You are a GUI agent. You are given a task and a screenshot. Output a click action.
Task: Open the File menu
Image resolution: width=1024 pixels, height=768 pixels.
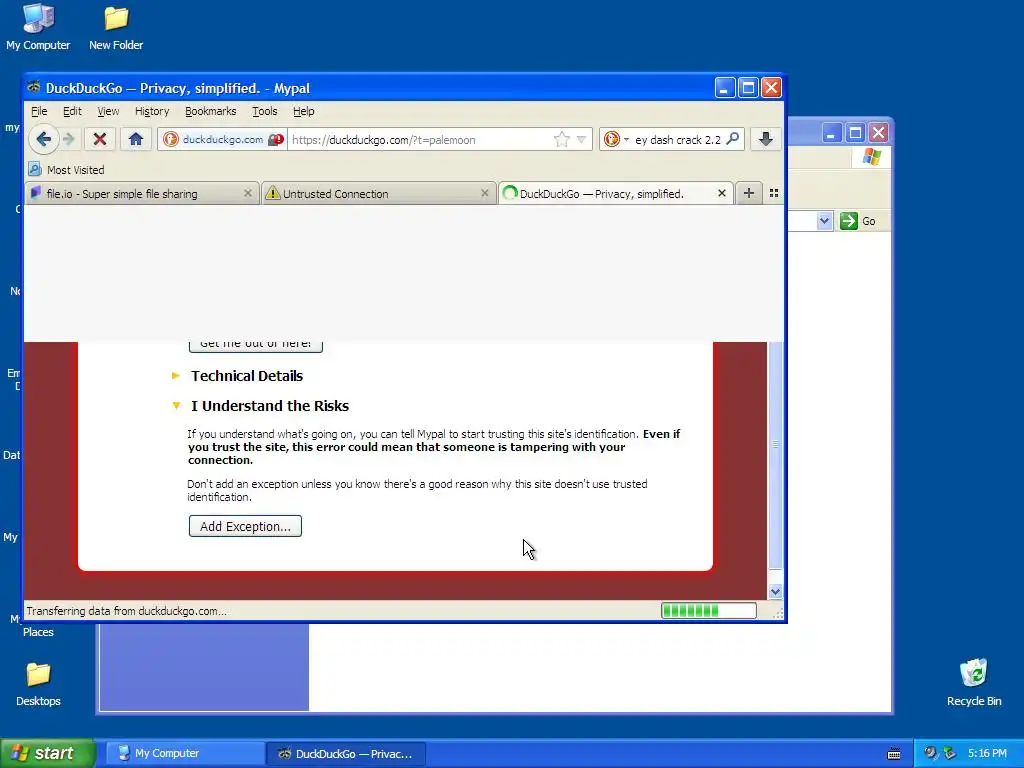click(39, 112)
